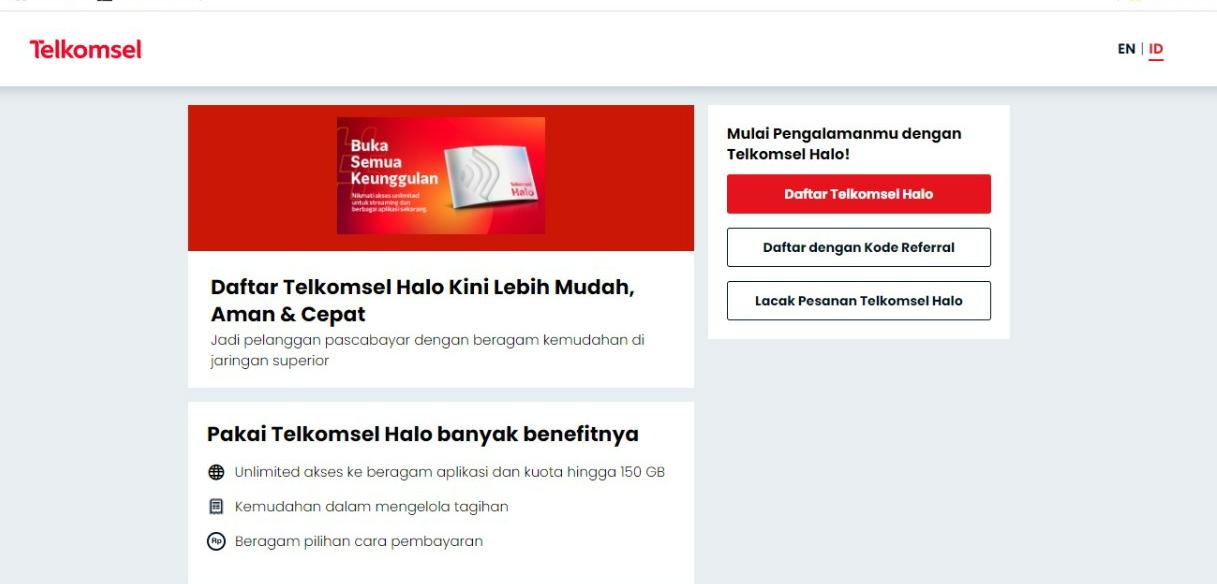The width and height of the screenshot is (1217, 584).
Task: Select the Unlimited akses ke beragam aplikasi text
Action: tap(450, 472)
